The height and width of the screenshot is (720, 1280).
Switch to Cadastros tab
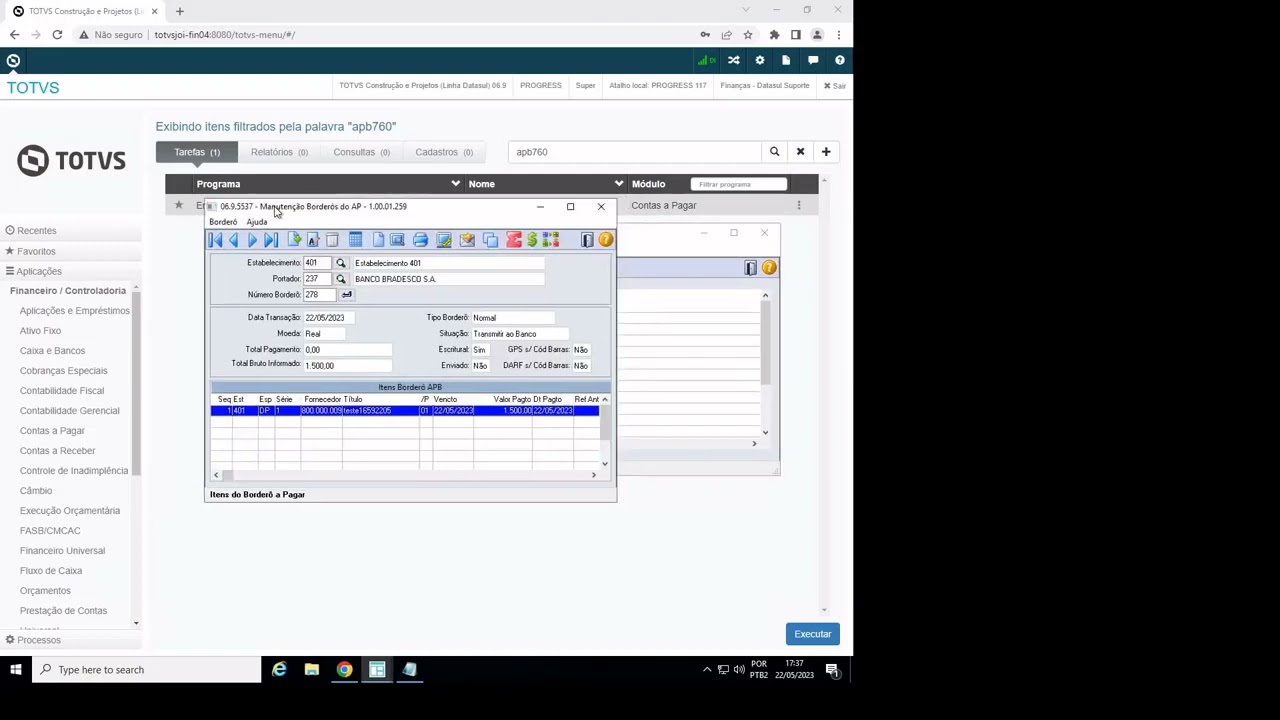coord(444,152)
